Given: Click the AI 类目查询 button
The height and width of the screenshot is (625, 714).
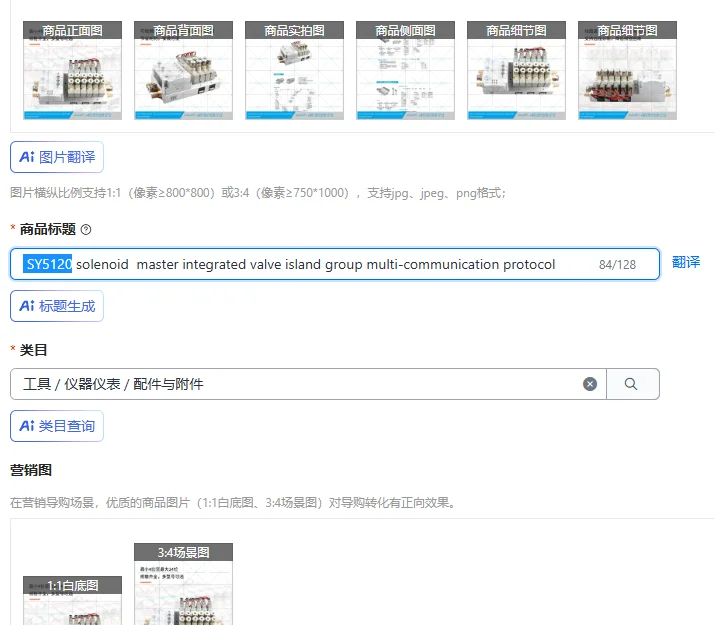Looking at the screenshot, I should click(x=57, y=426).
